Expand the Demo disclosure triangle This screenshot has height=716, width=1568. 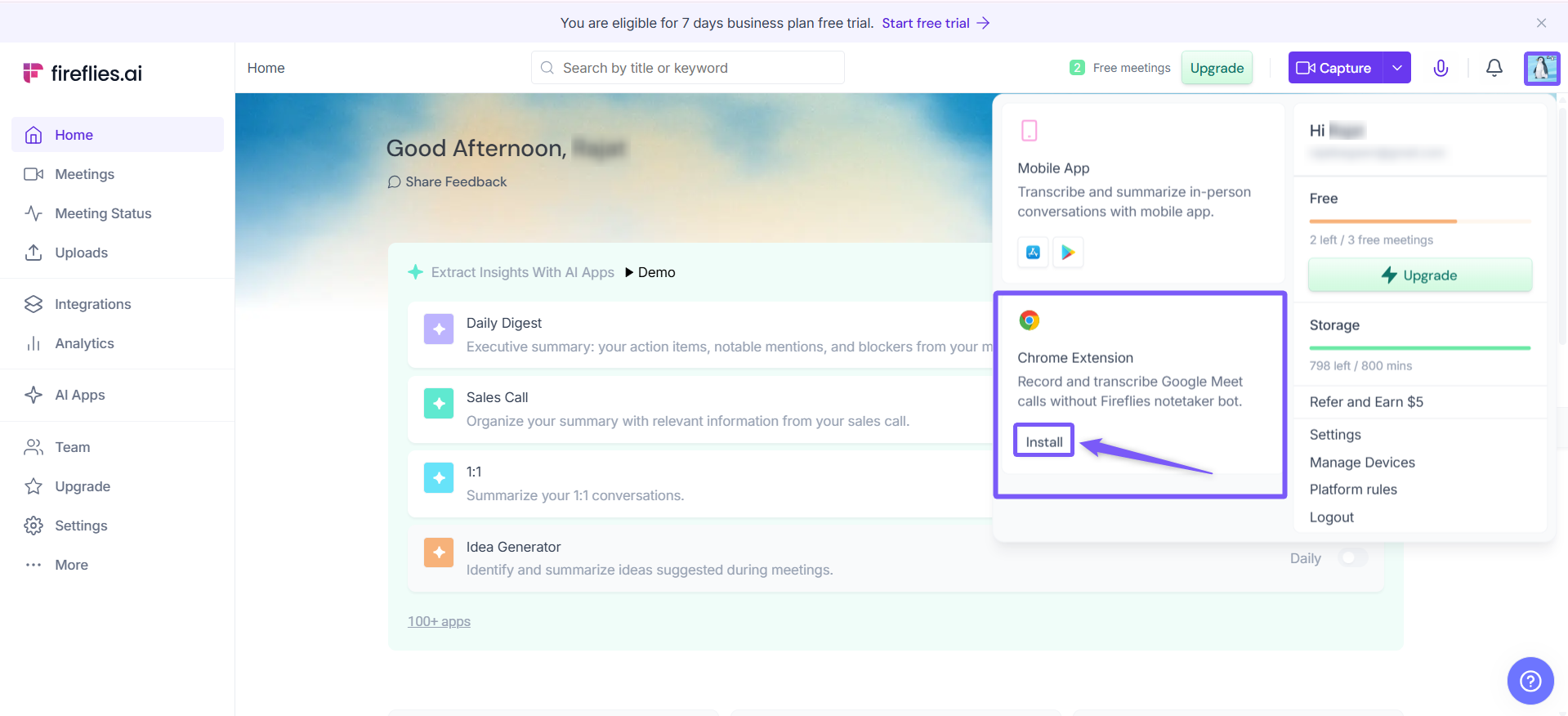pos(629,272)
